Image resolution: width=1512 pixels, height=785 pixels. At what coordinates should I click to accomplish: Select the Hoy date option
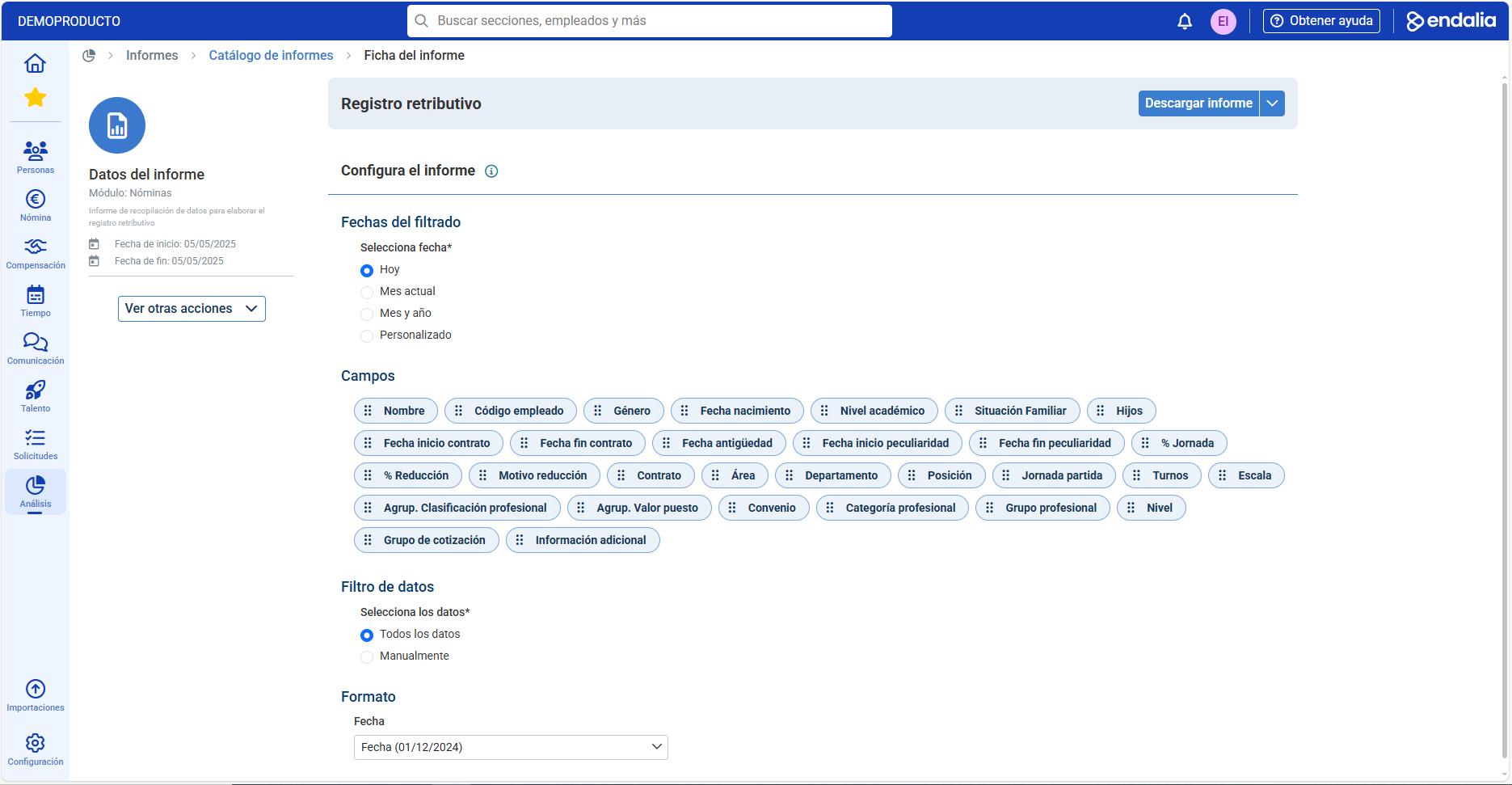pyautogui.click(x=367, y=270)
